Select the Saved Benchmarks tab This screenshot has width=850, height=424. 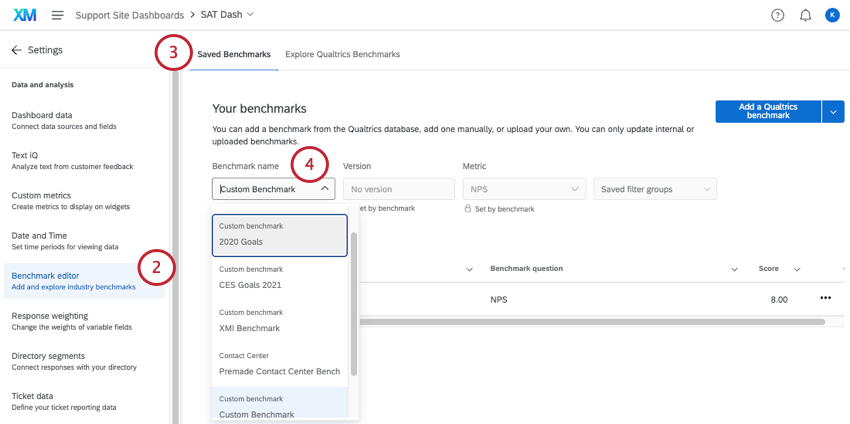pyautogui.click(x=234, y=54)
